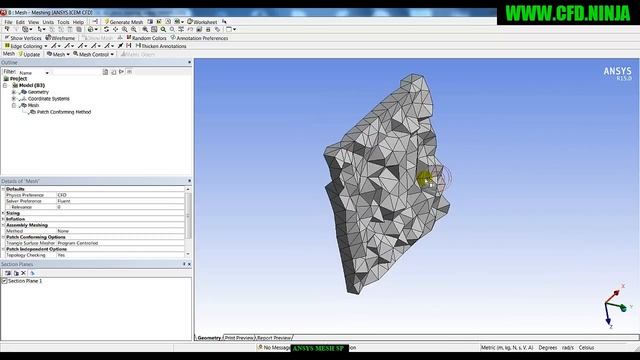640x360 pixels.
Task: Select the Project tree node
Action: 18,78
